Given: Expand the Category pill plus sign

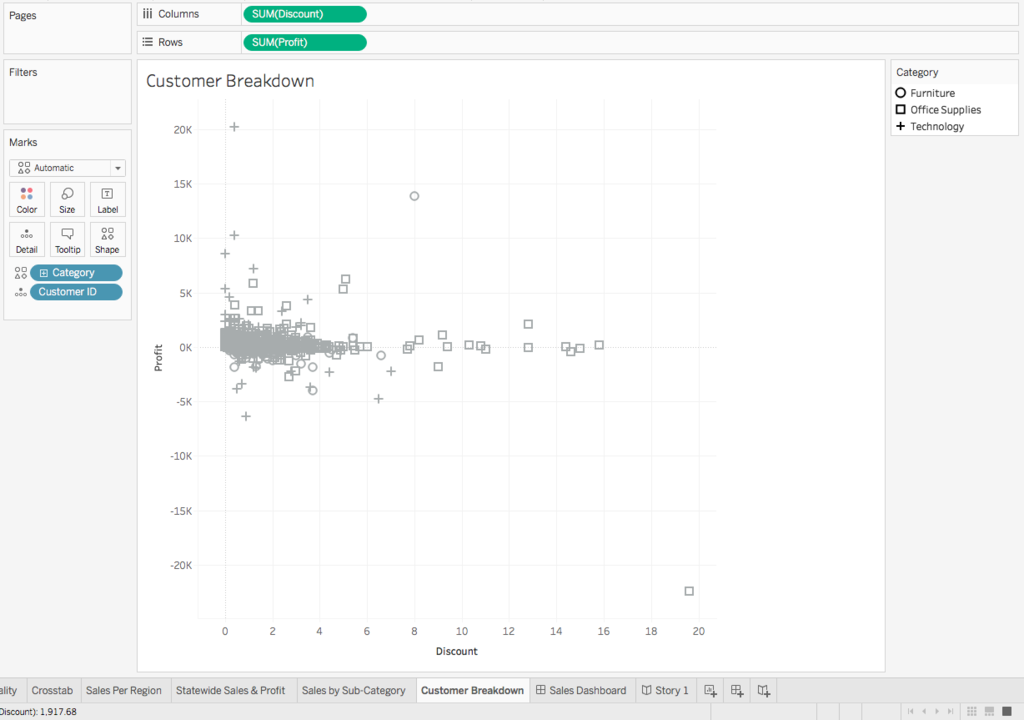Looking at the screenshot, I should (44, 273).
